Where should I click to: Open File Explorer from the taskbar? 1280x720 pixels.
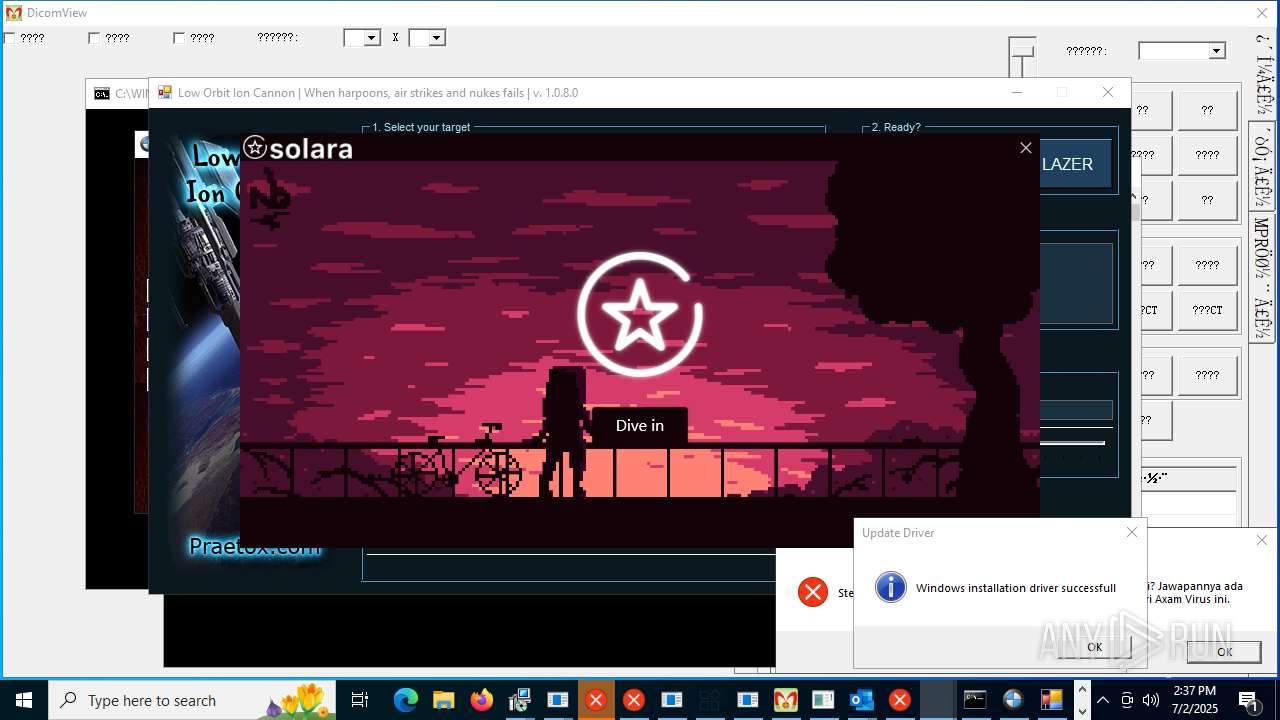pos(443,700)
